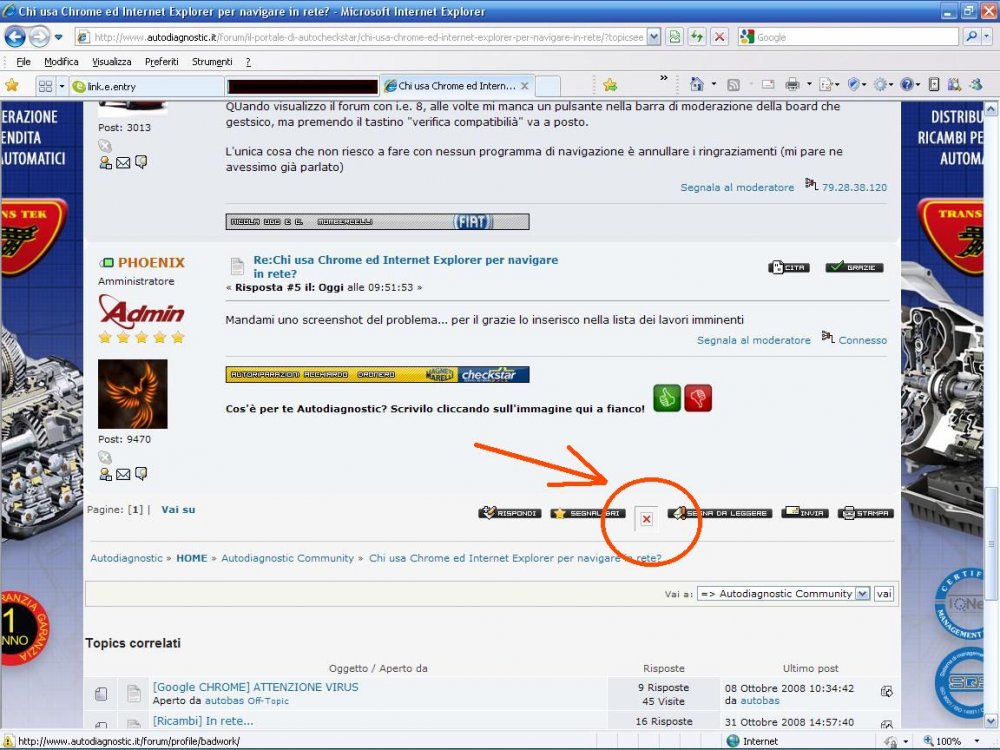The image size is (1000, 750).
Task: Click the broken image placeholder icon
Action: 646,519
